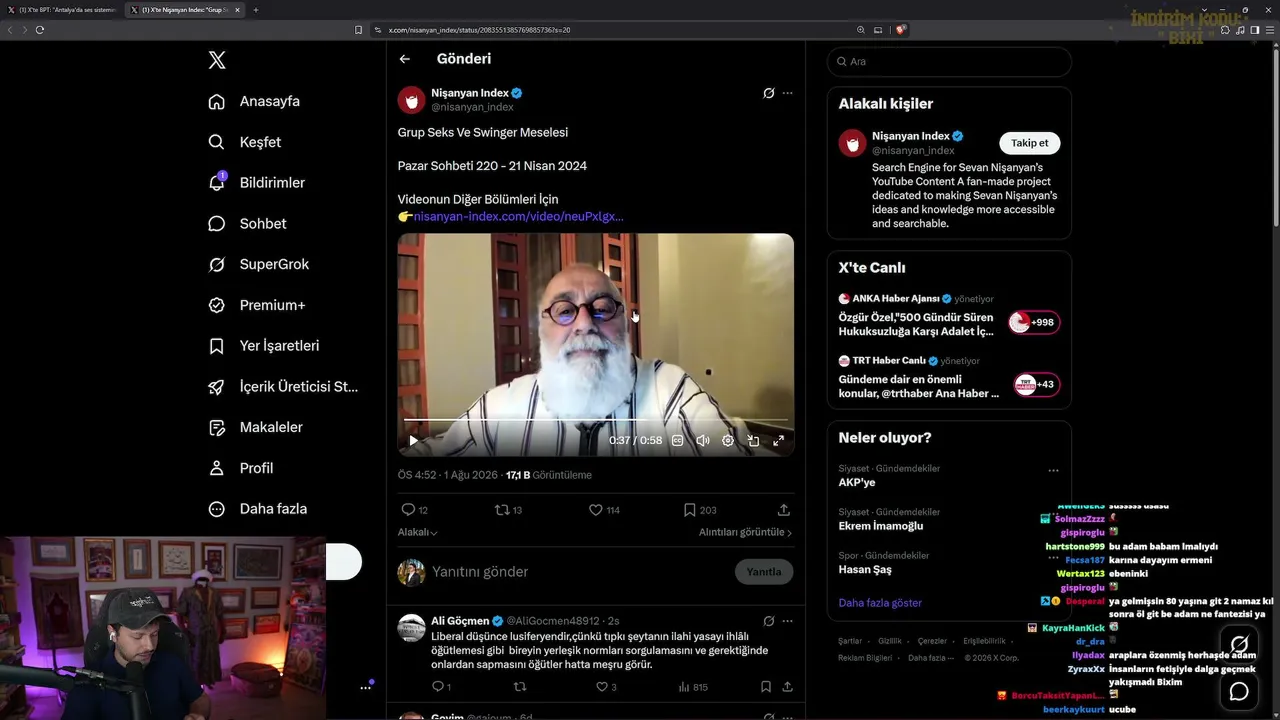1280x720 pixels.
Task: Open the three-dot menu on the main post
Action: (787, 93)
